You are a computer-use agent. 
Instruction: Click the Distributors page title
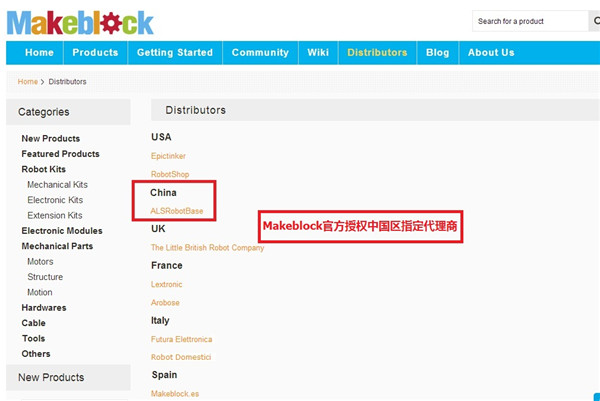[x=196, y=110]
